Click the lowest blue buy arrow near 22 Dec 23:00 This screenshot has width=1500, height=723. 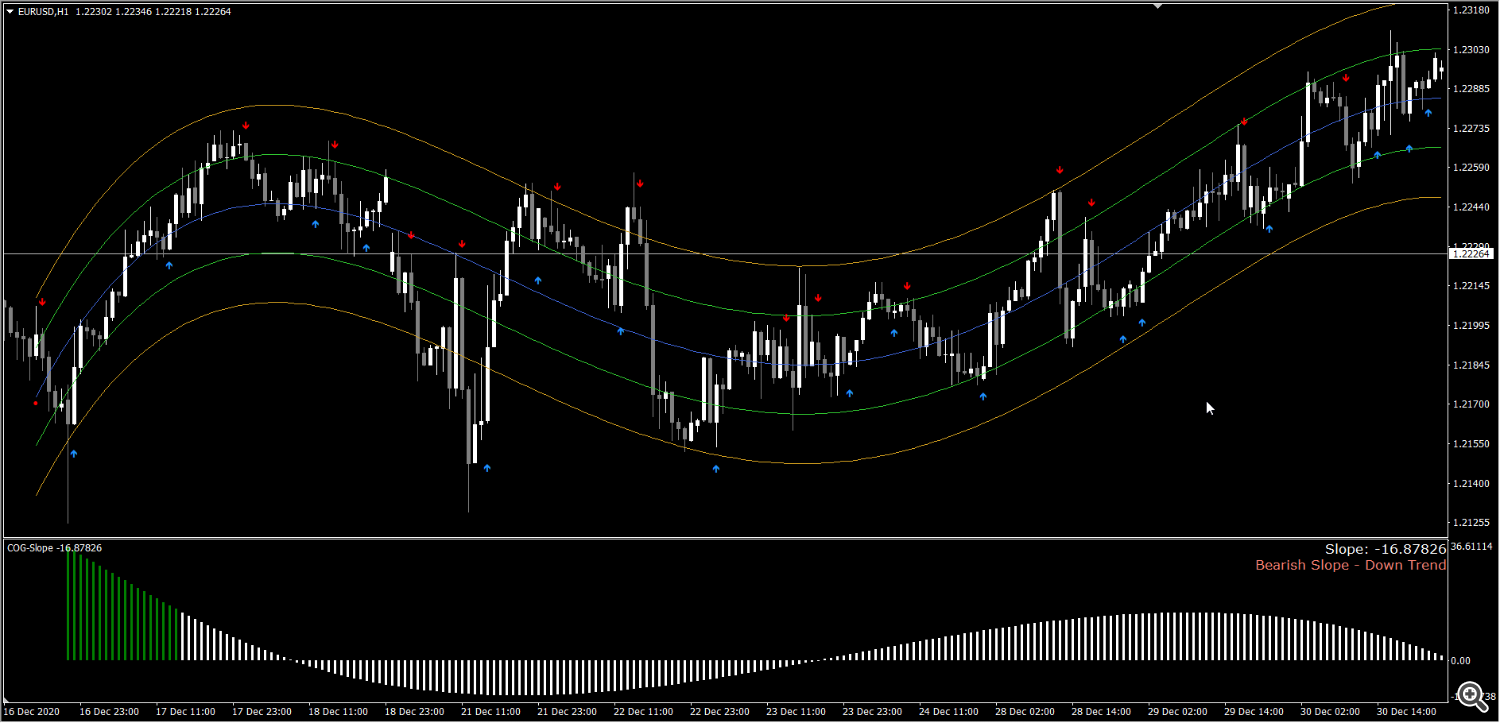tap(716, 468)
